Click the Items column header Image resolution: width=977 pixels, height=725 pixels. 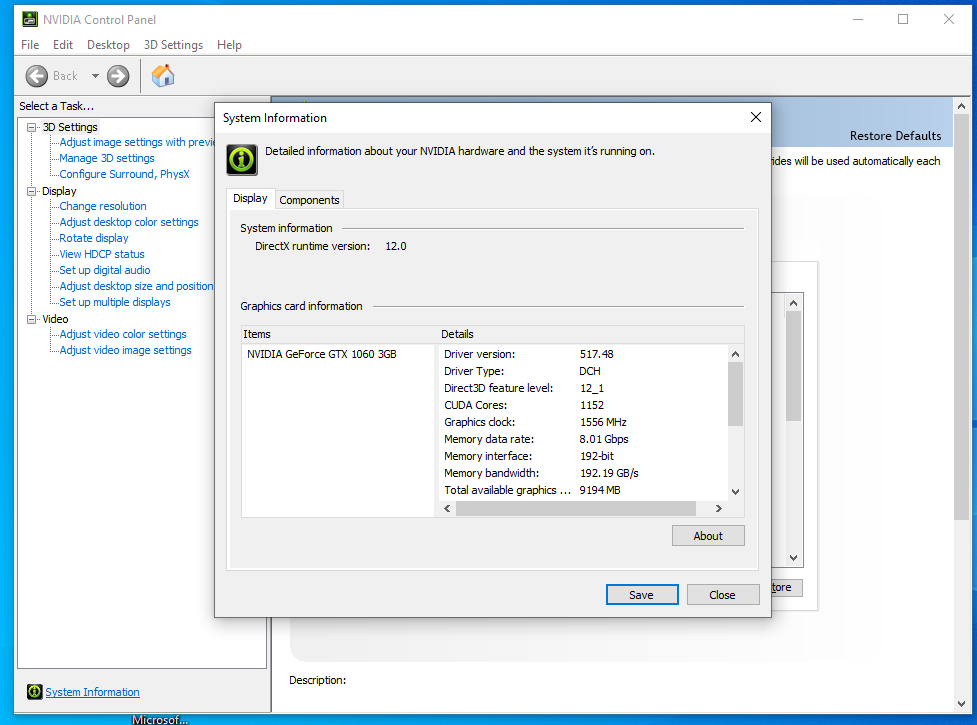tap(340, 334)
